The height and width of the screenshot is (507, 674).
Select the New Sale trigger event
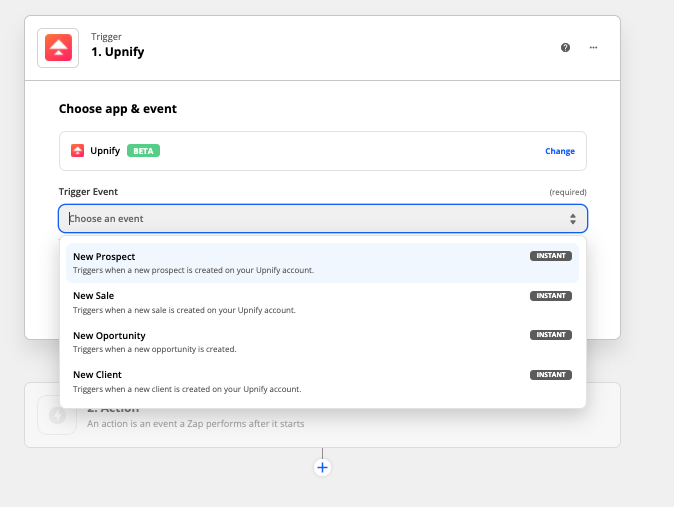click(x=322, y=302)
